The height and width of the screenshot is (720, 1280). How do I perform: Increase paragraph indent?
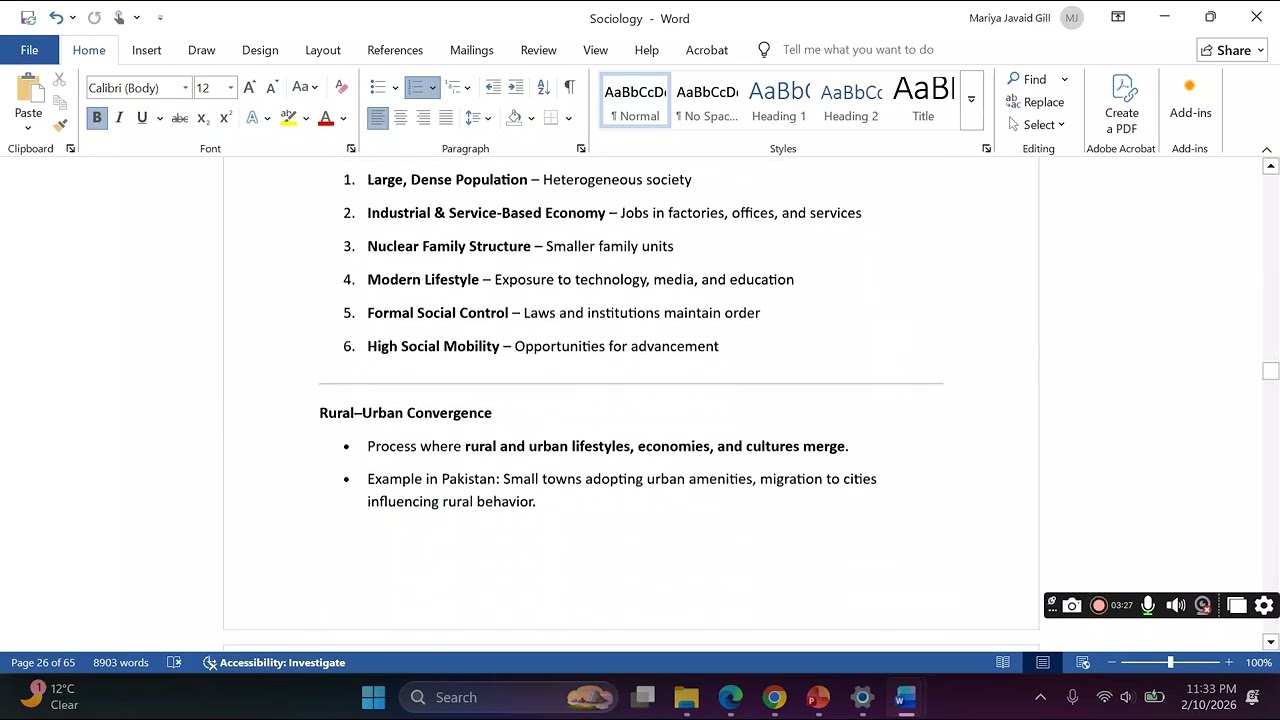[x=516, y=87]
